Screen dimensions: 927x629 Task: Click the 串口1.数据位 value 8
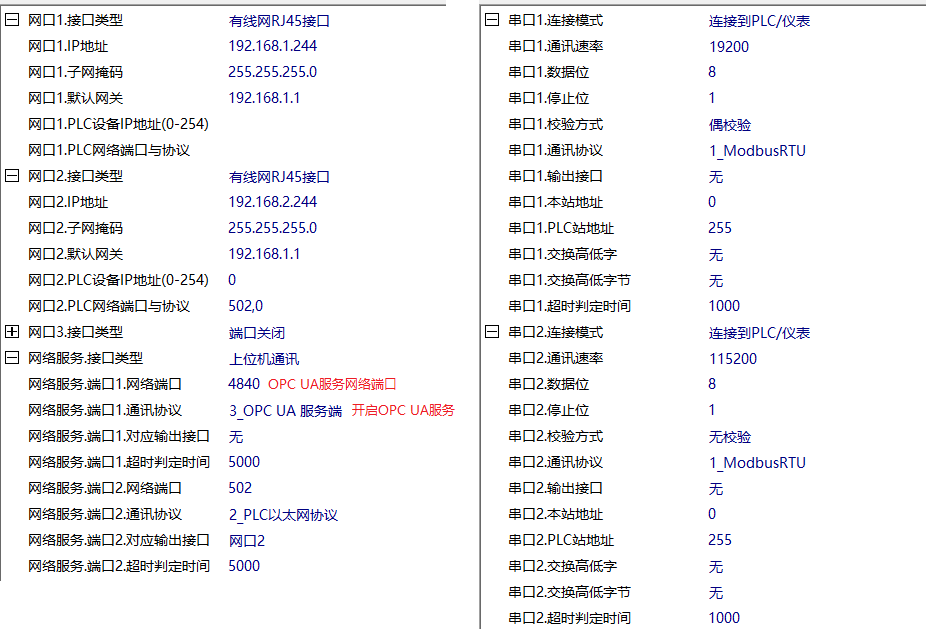(x=712, y=72)
